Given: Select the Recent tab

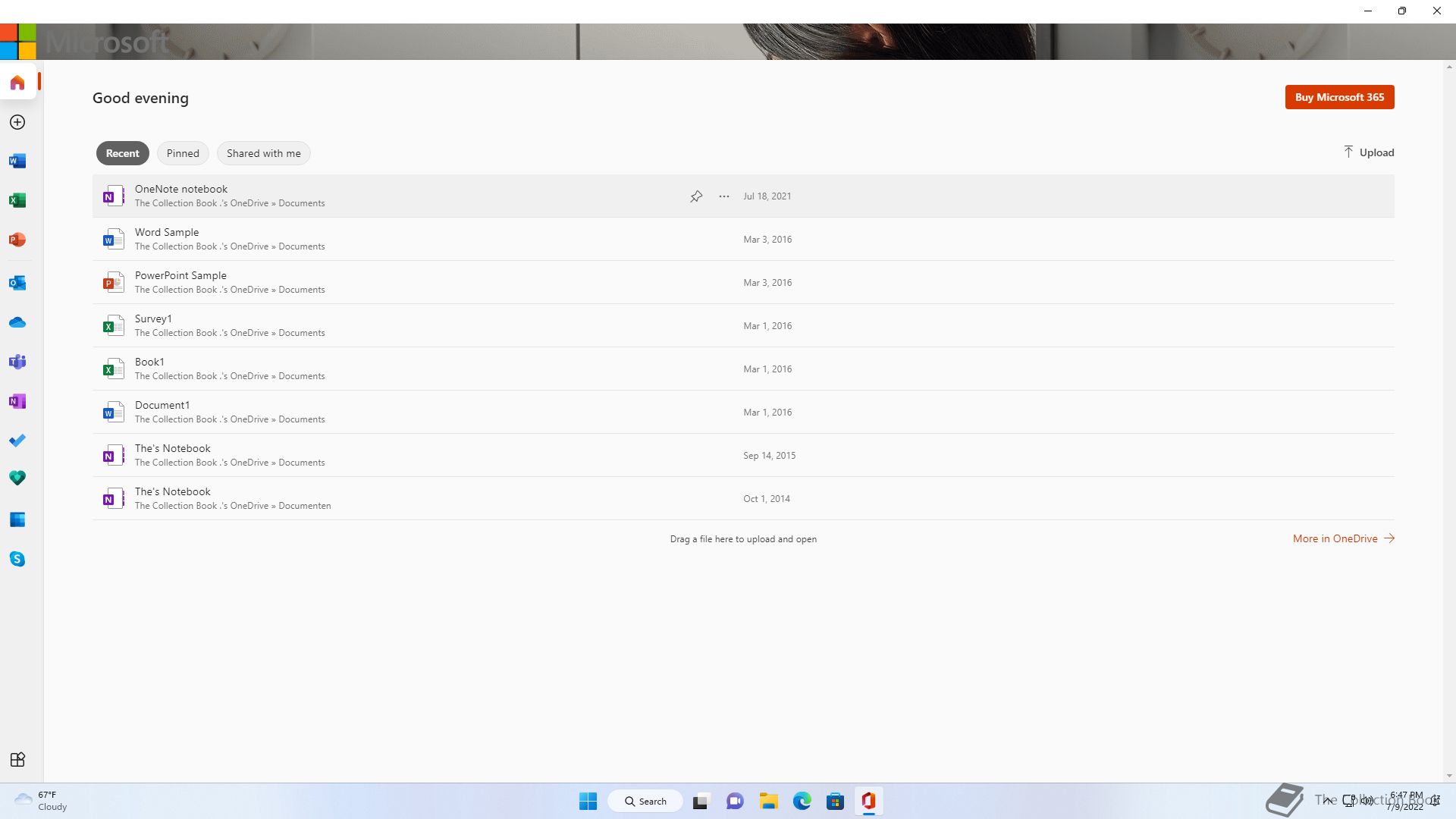Looking at the screenshot, I should (122, 153).
